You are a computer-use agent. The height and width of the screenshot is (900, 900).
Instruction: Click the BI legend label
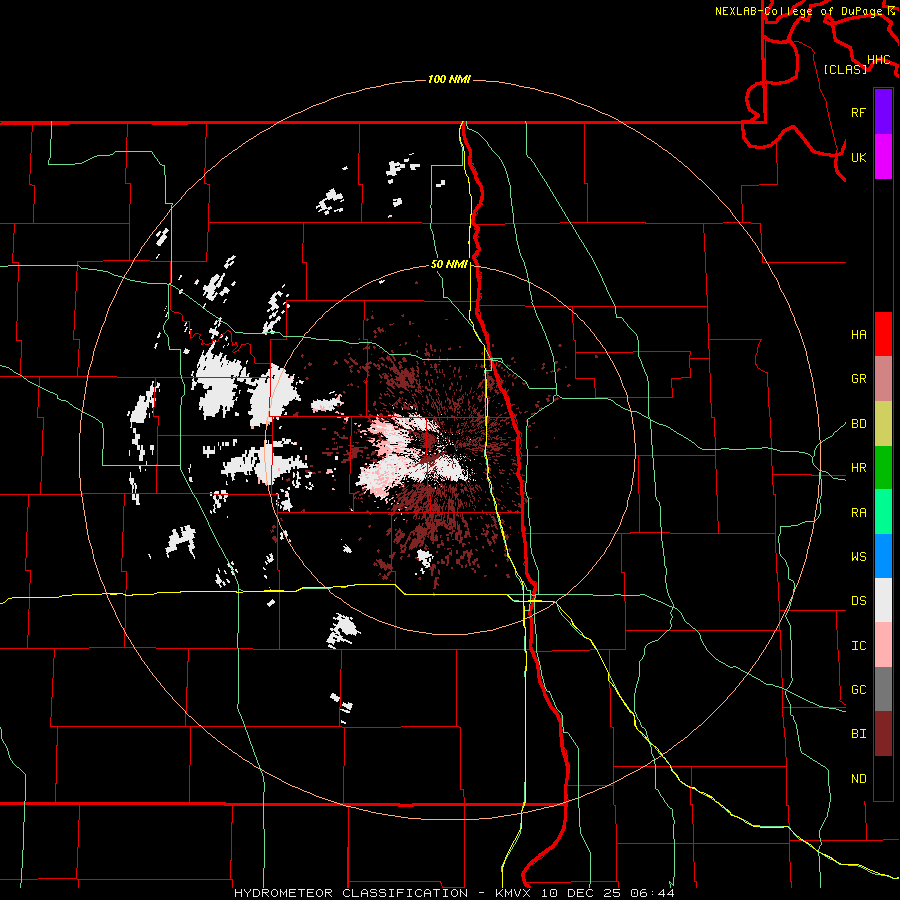859,734
